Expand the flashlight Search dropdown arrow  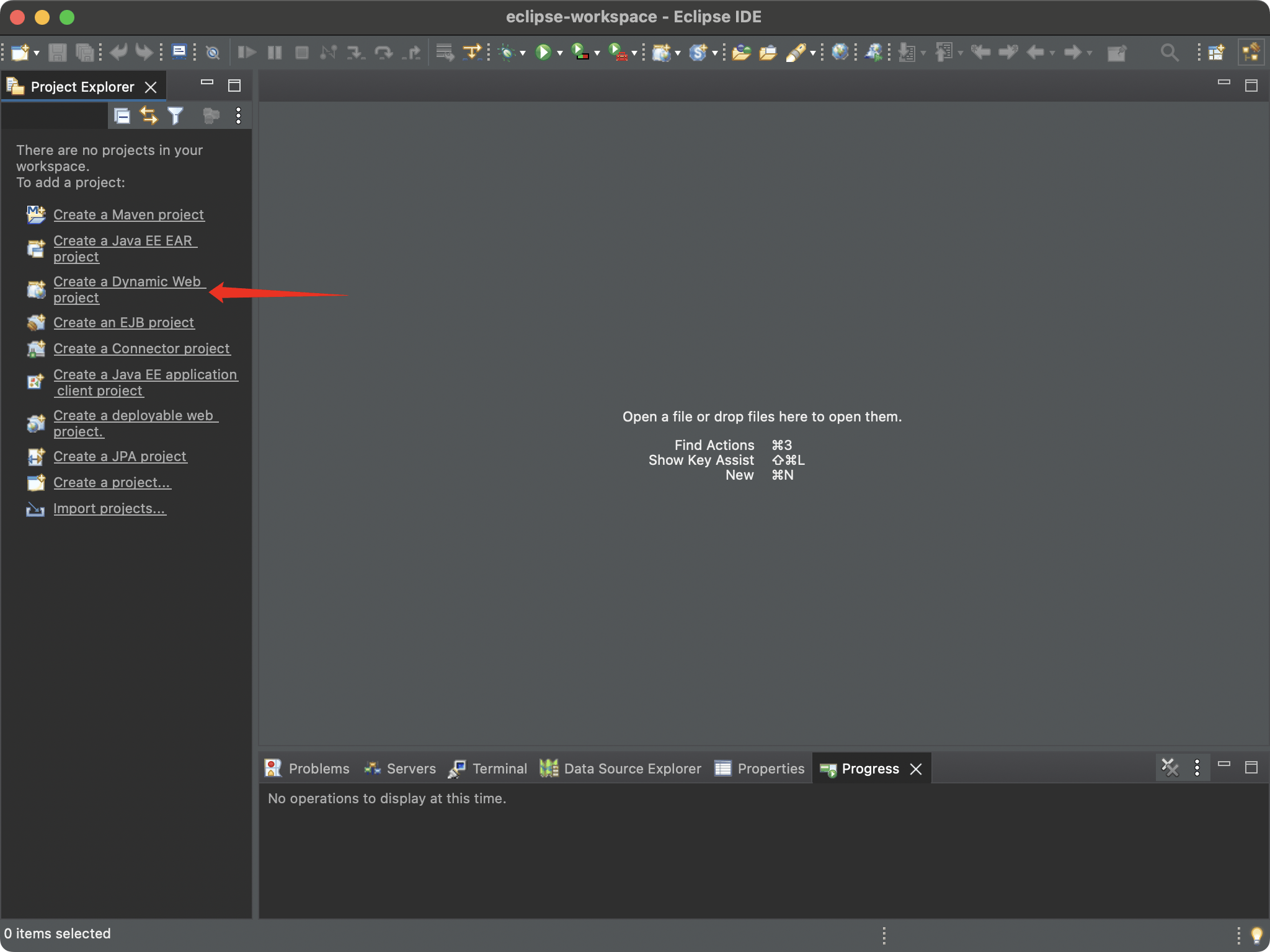click(x=813, y=53)
